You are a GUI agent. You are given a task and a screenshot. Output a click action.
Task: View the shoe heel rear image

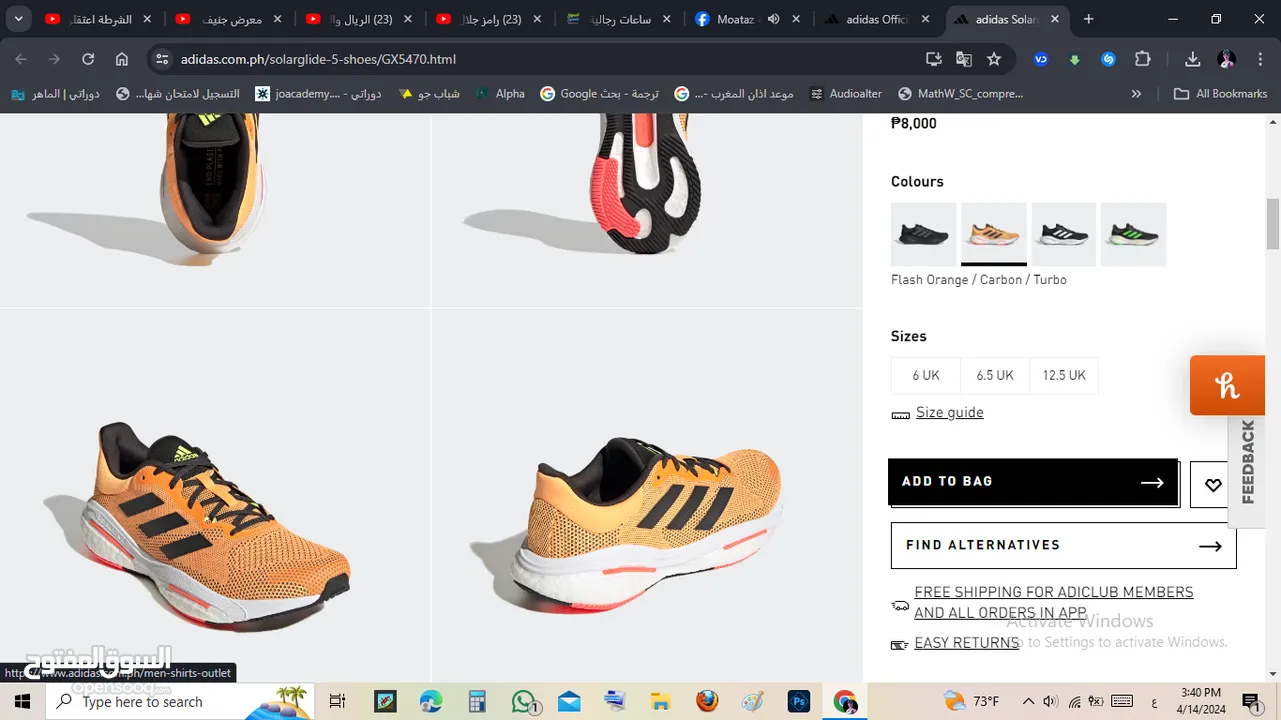pos(215,210)
